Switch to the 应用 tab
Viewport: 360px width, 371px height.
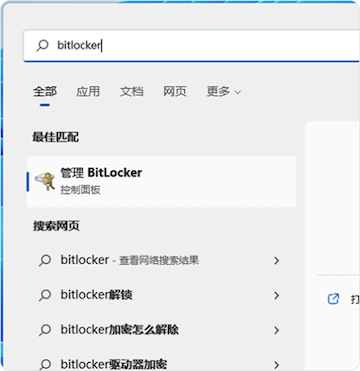(88, 91)
